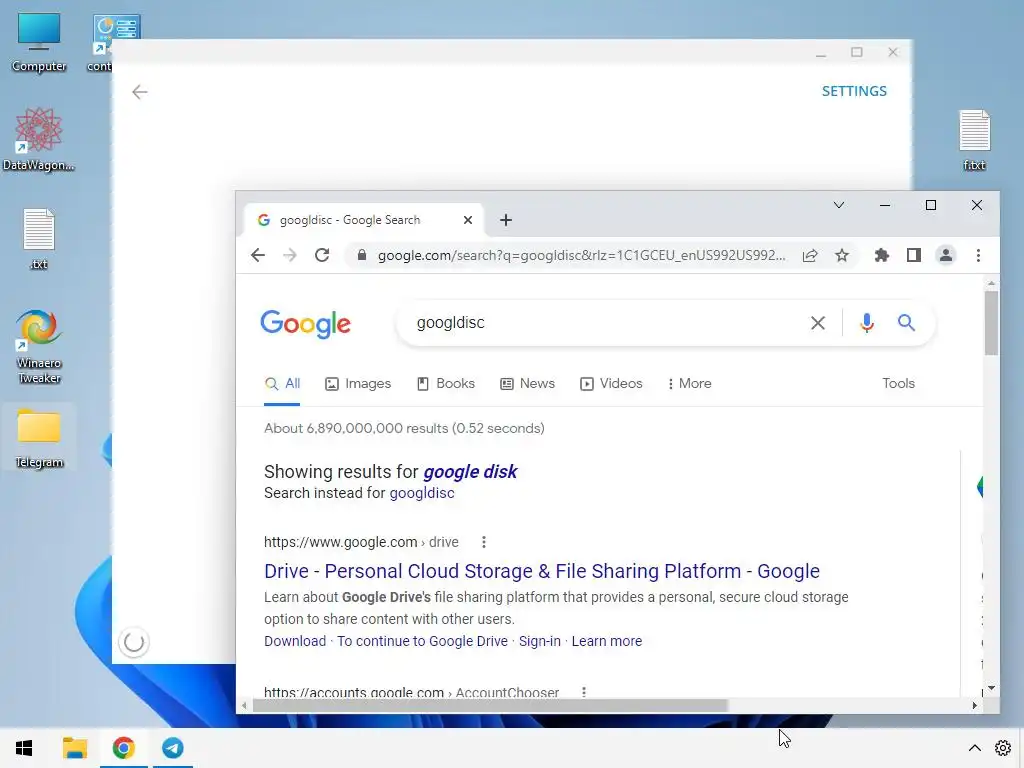1024x768 pixels.
Task: Switch to Videos results
Action: click(x=611, y=384)
